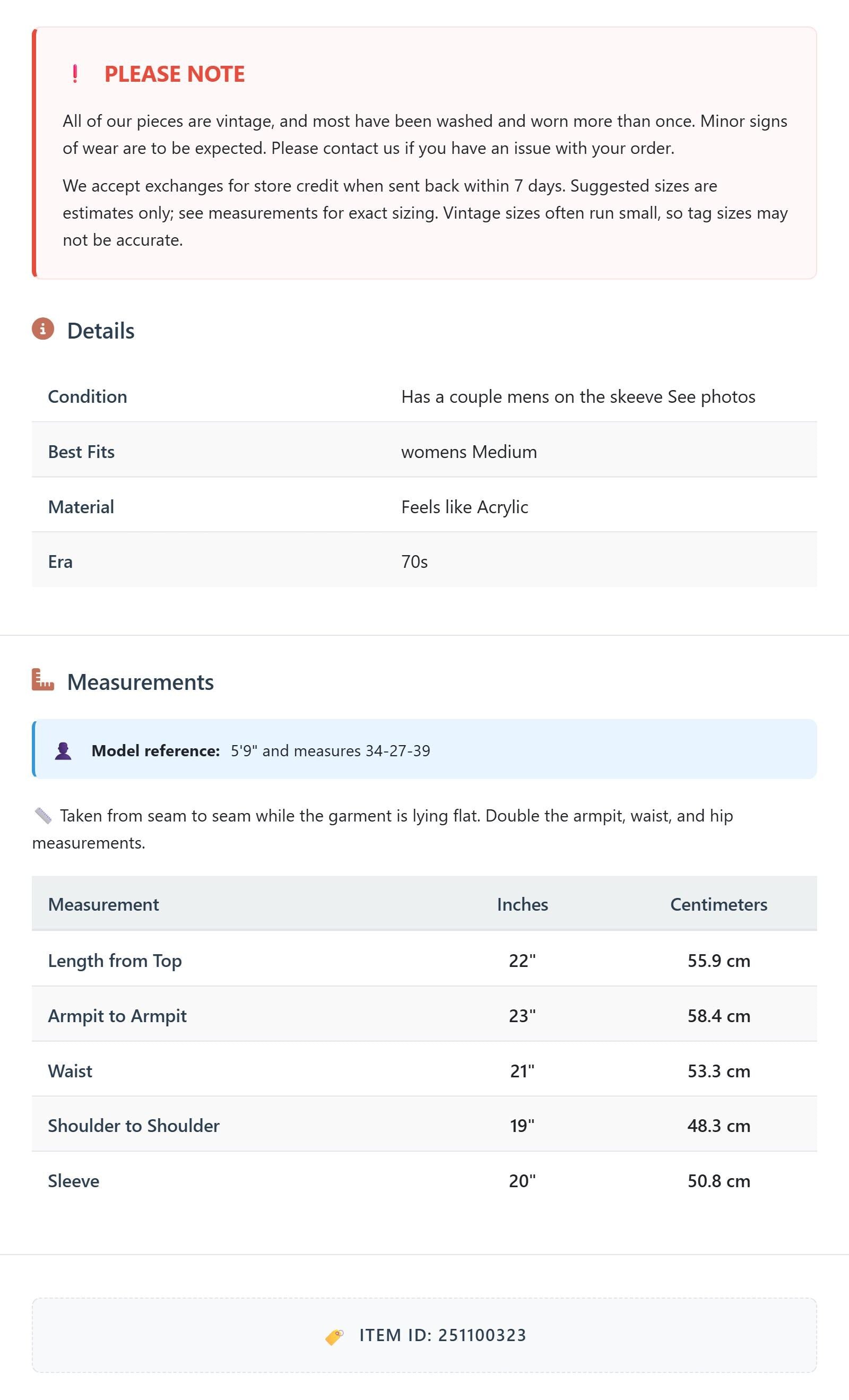Click the Centimeters column header

coord(718,904)
